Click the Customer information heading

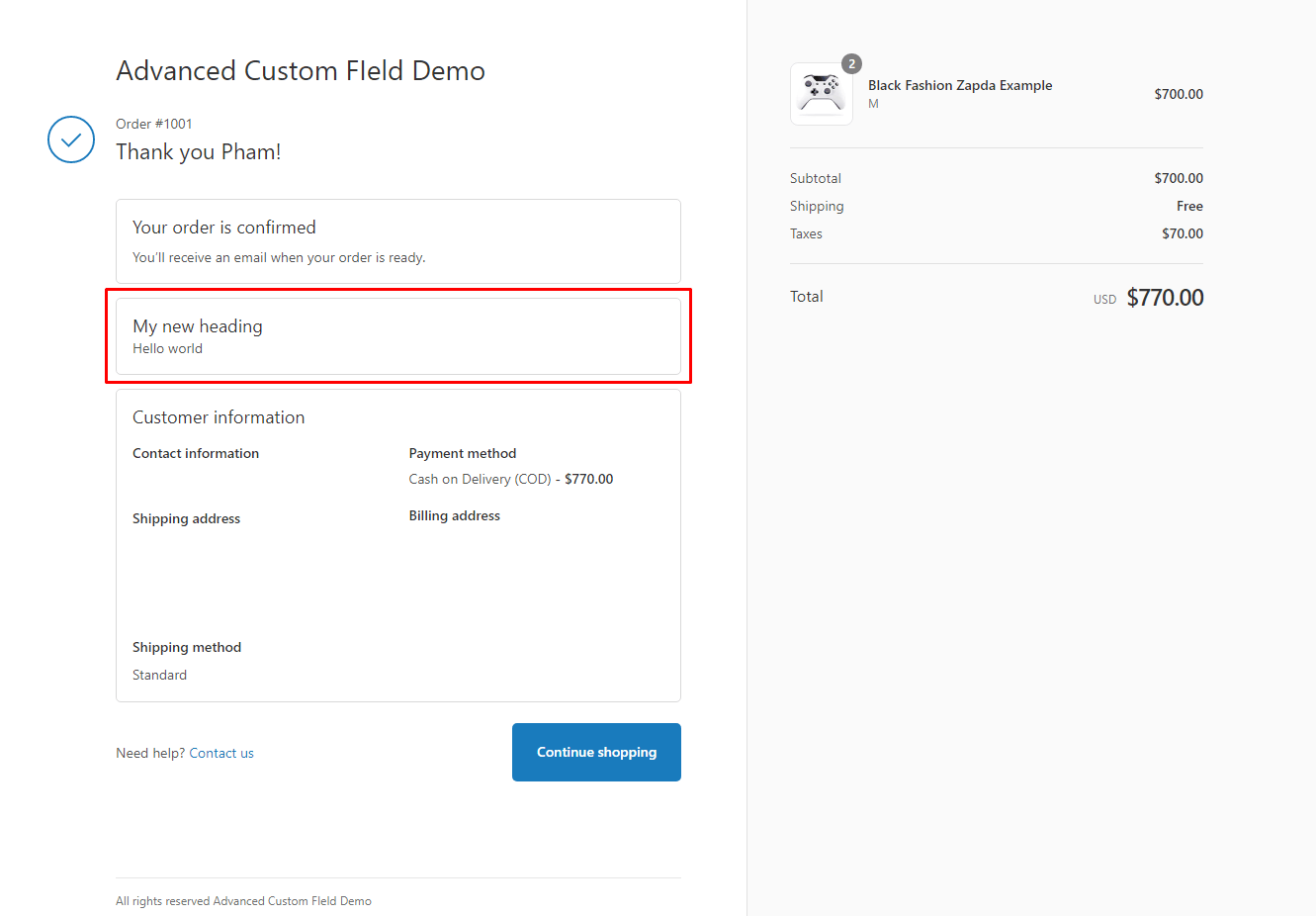click(219, 417)
